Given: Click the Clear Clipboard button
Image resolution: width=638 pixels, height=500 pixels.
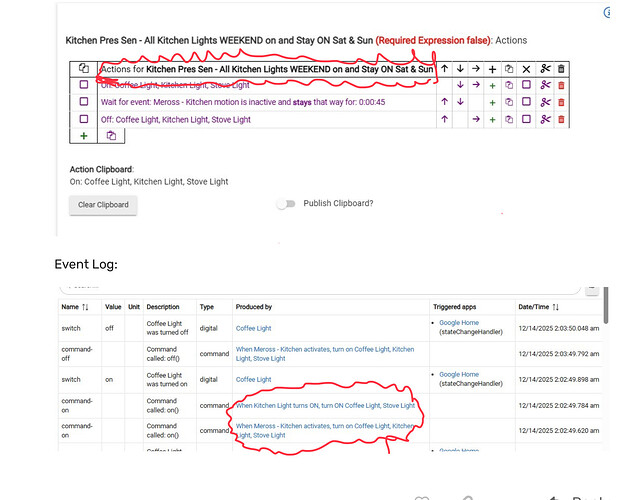Looking at the screenshot, I should tap(104, 205).
